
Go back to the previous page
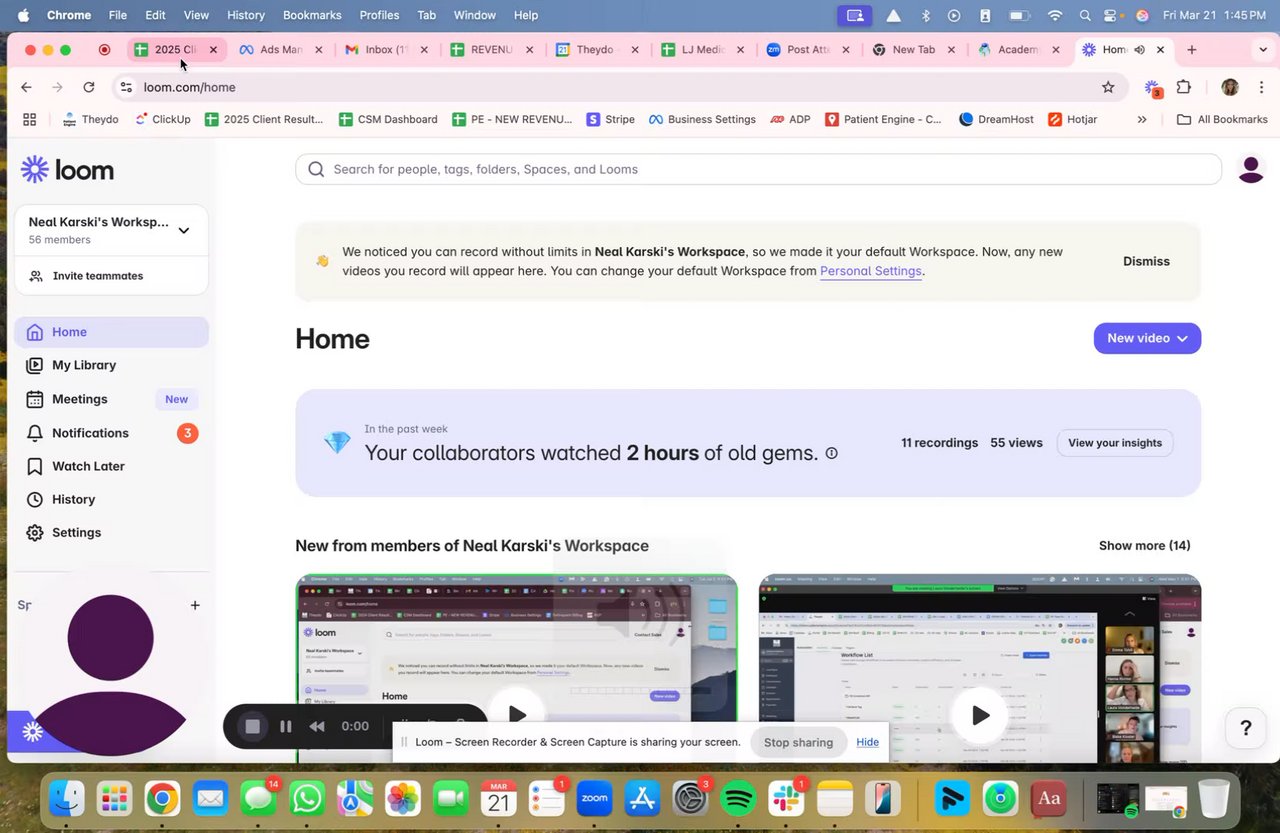click(26, 87)
